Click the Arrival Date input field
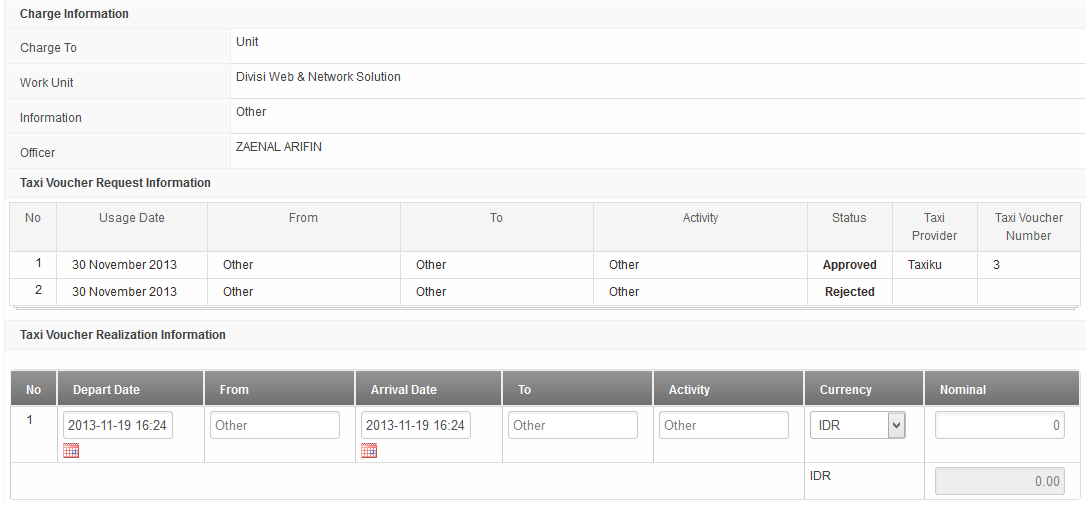The width and height of the screenshot is (1085, 510). (416, 425)
